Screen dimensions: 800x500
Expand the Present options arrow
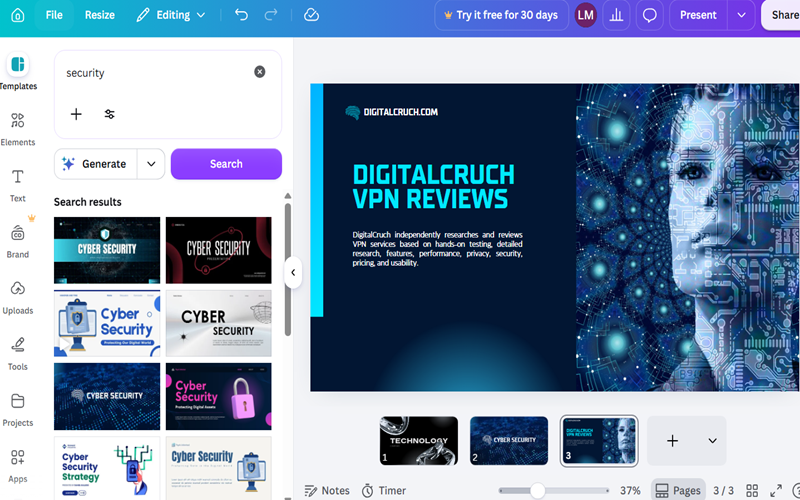741,15
